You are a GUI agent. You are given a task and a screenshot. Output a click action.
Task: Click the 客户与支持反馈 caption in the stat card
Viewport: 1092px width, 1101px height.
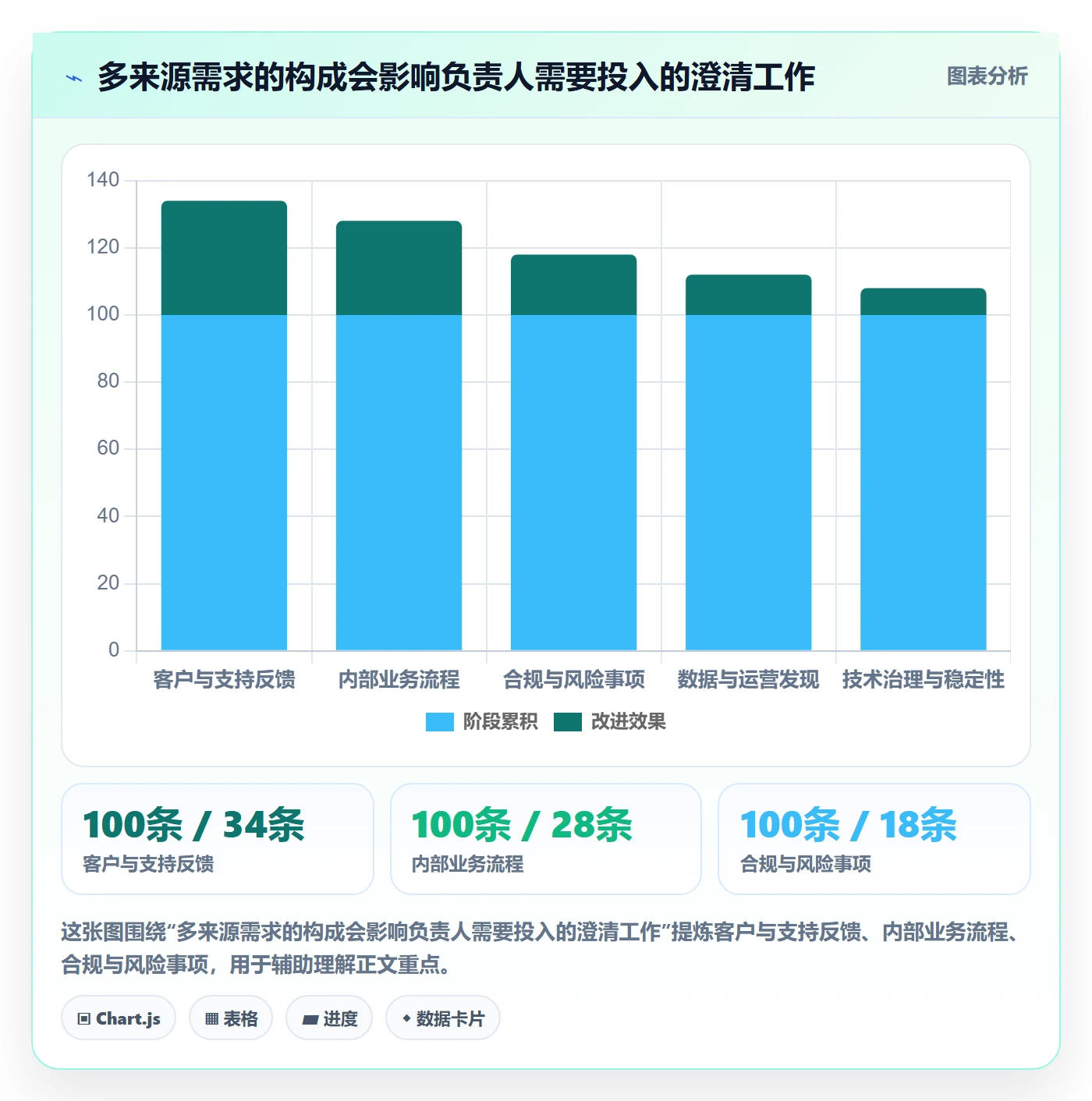[148, 864]
